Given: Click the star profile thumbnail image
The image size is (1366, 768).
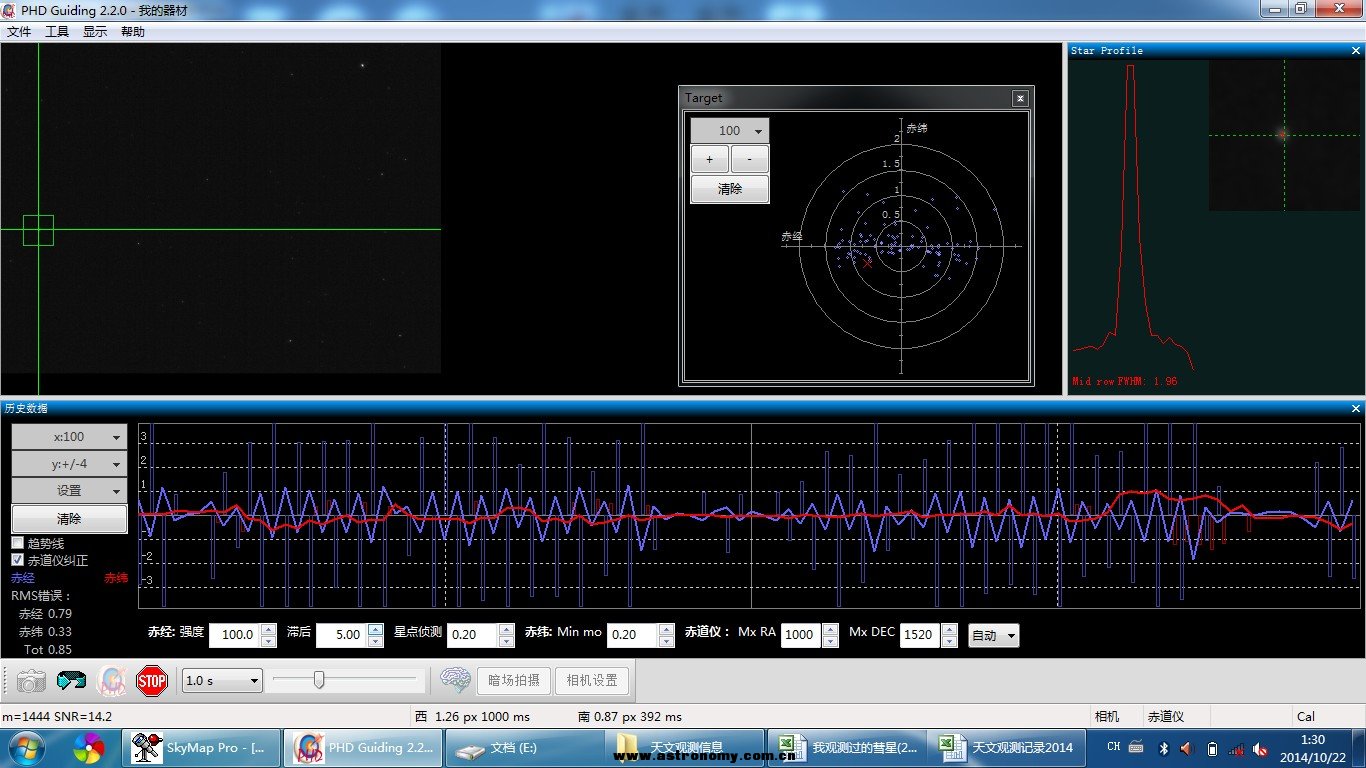Looking at the screenshot, I should 1283,135.
